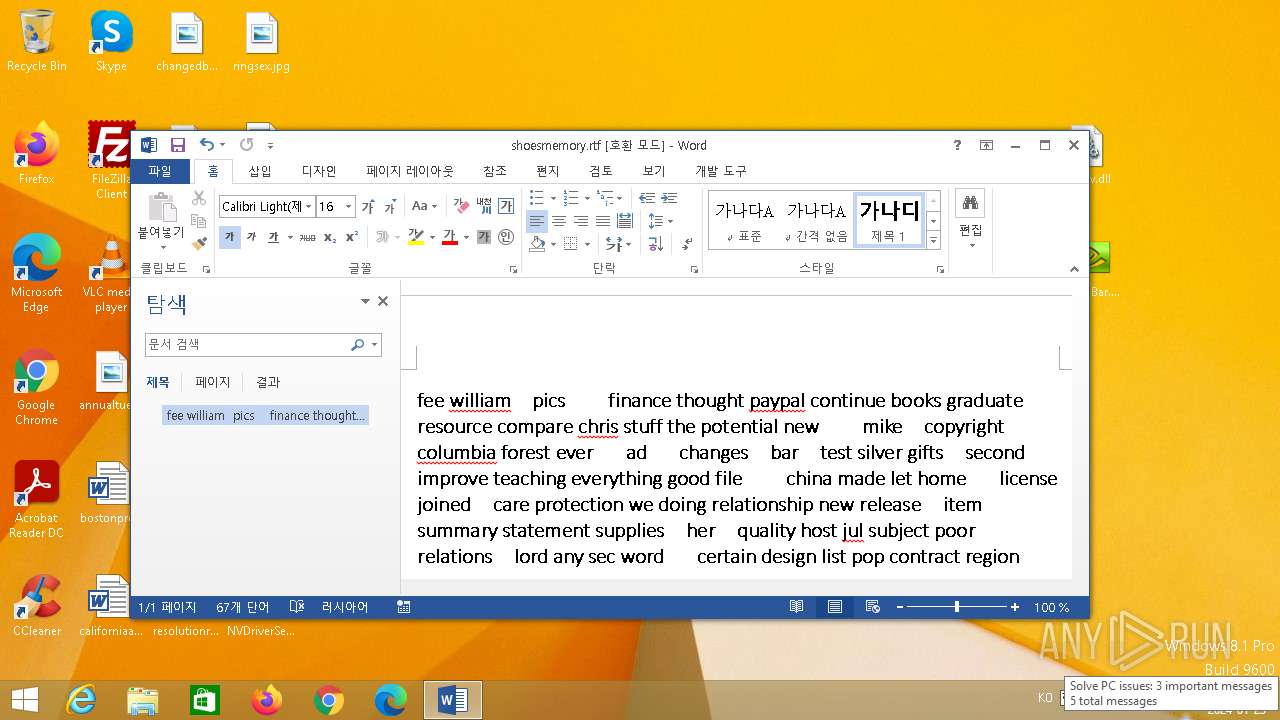Image resolution: width=1280 pixels, height=720 pixels.
Task: Open ribbon display options icon
Action: tap(986, 145)
